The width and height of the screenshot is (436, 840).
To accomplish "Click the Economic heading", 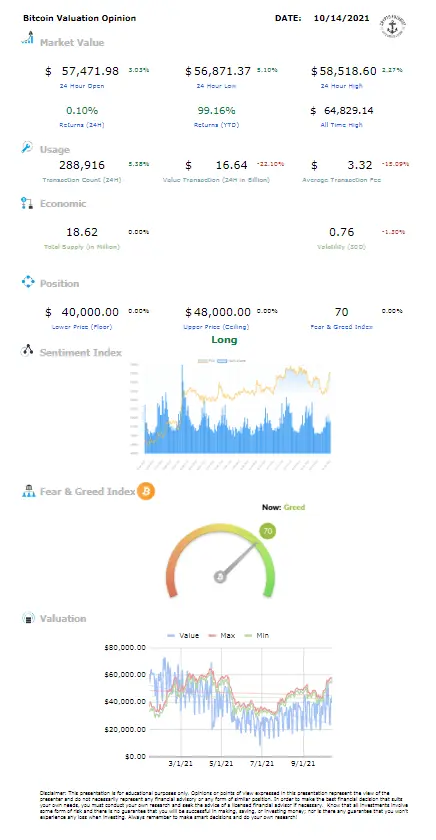I will point(63,204).
